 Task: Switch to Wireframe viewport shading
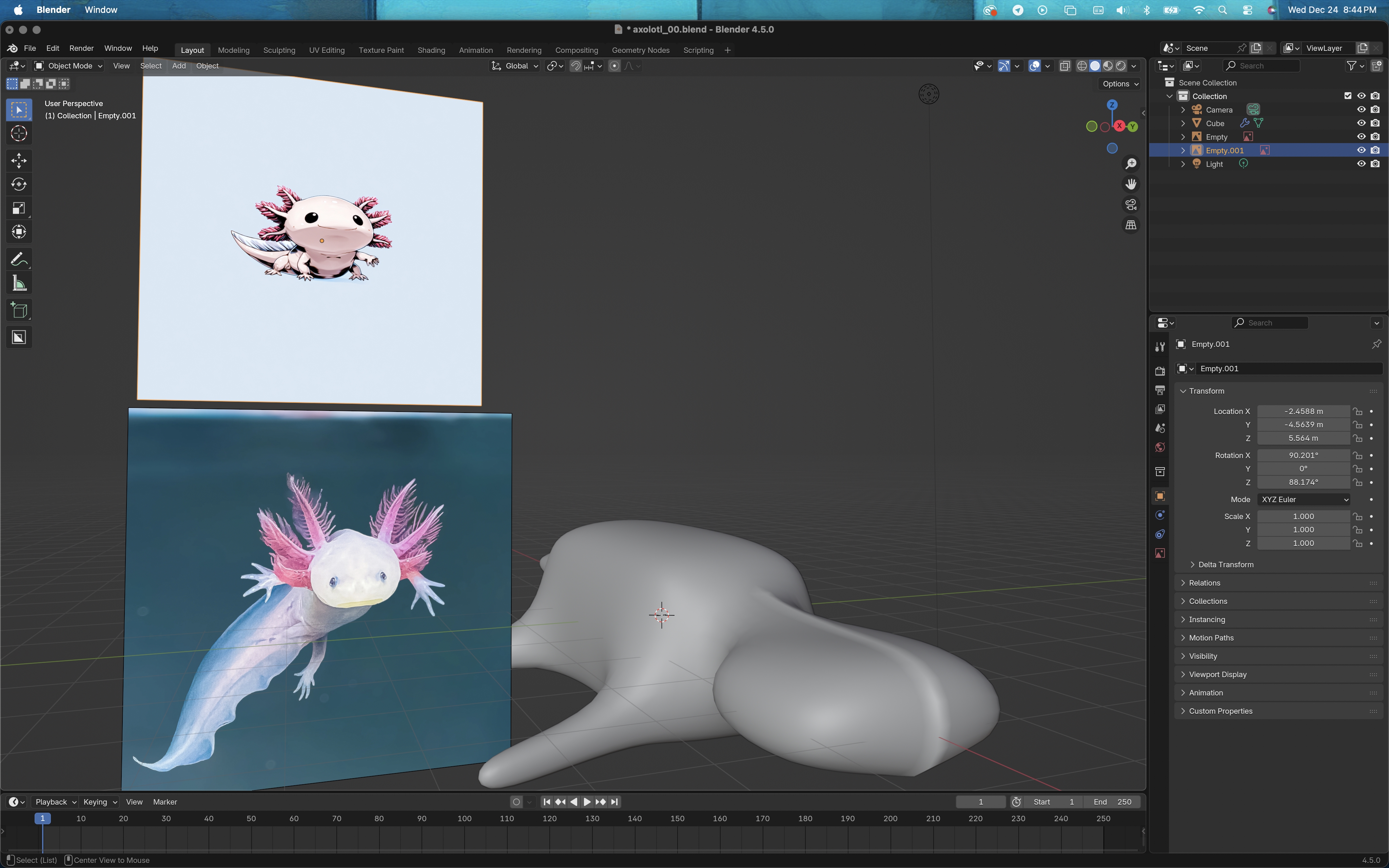click(1082, 66)
